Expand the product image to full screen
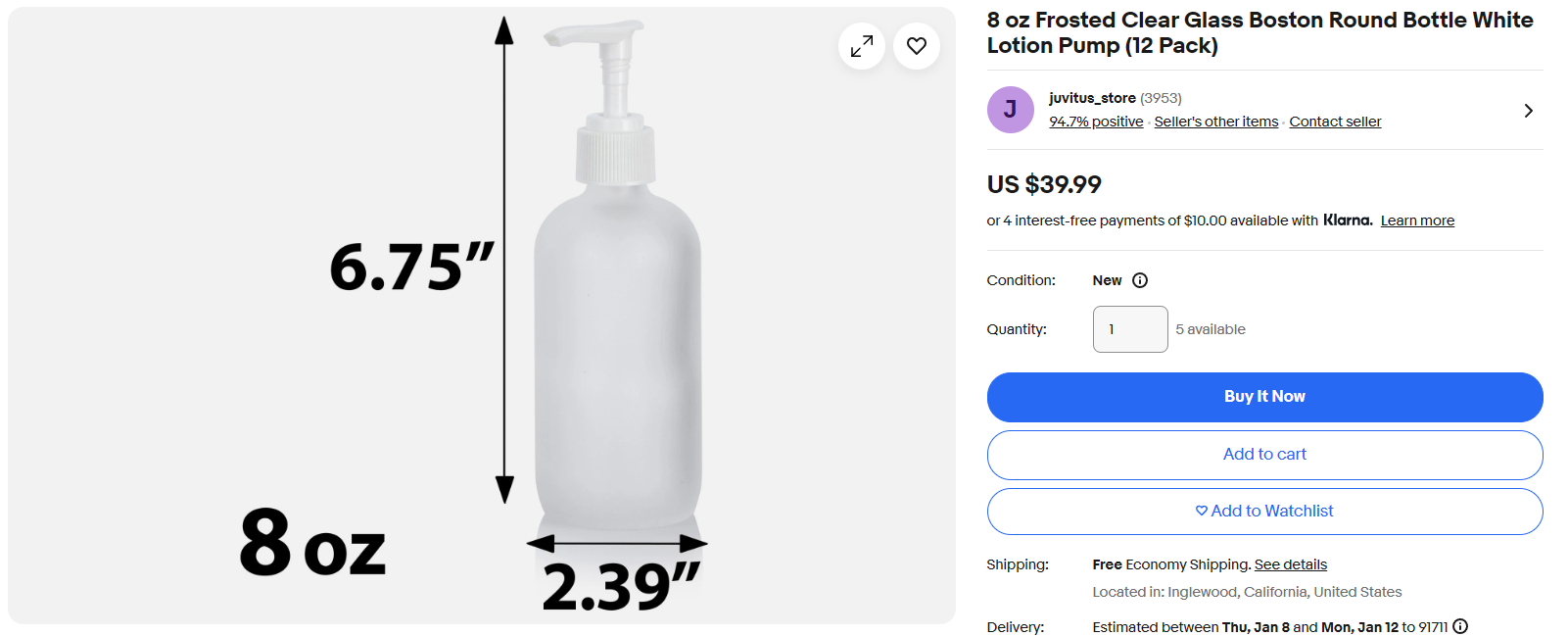The height and width of the screenshot is (636, 1568). pos(862,46)
